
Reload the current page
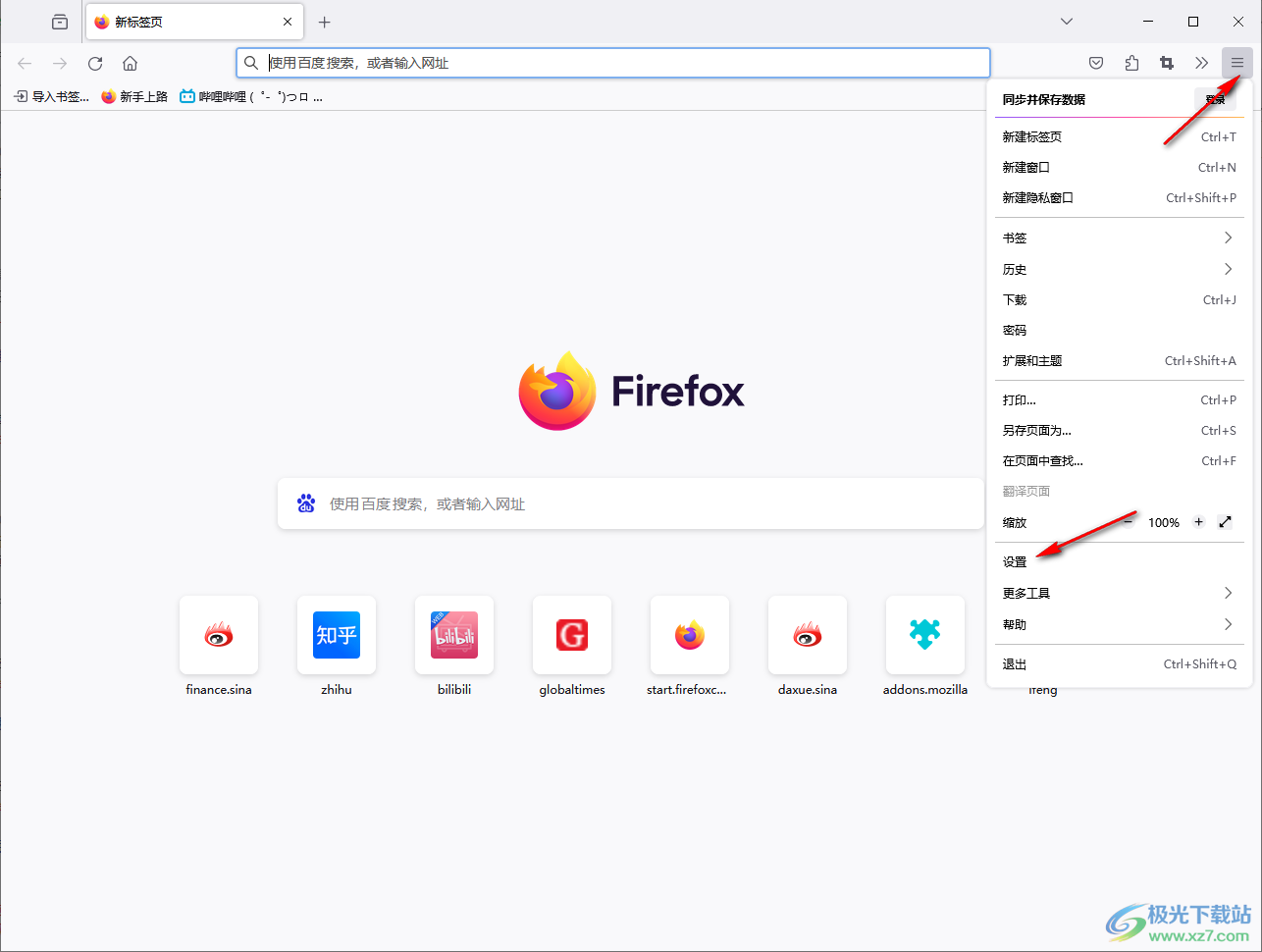point(95,63)
